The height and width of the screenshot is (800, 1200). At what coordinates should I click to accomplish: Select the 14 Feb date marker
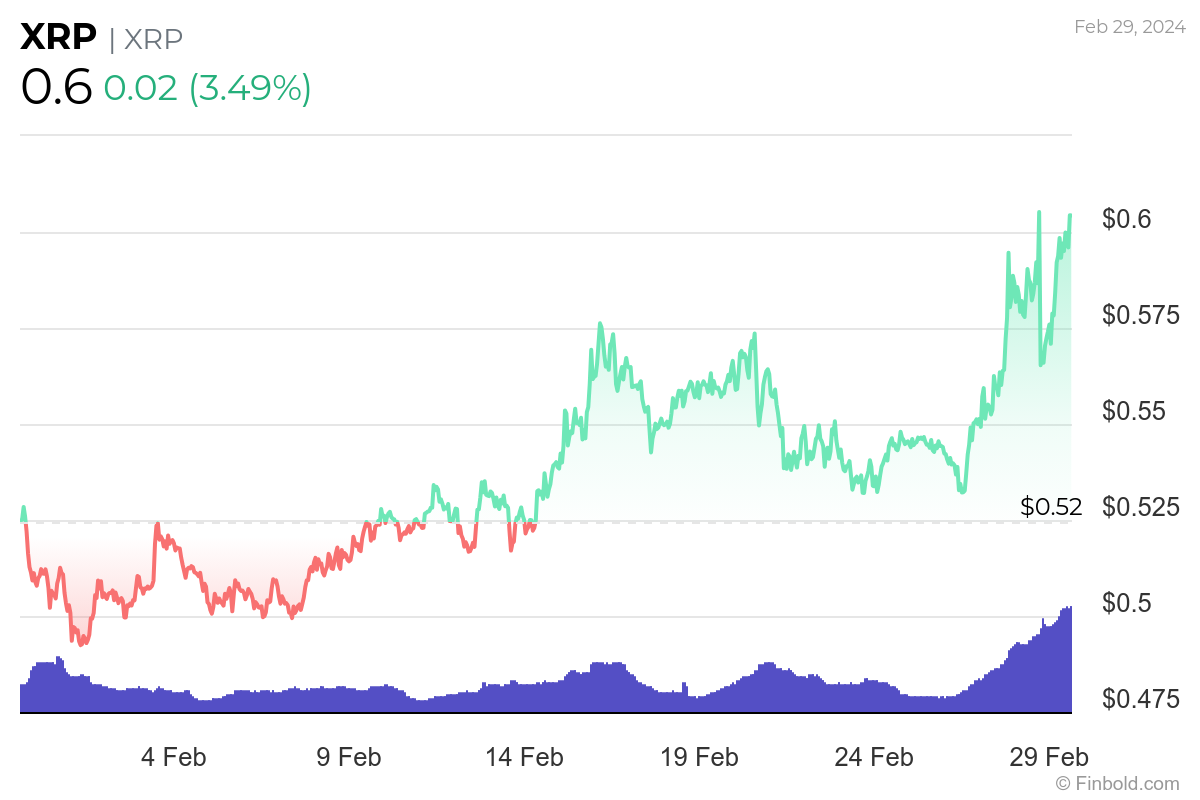click(x=518, y=757)
